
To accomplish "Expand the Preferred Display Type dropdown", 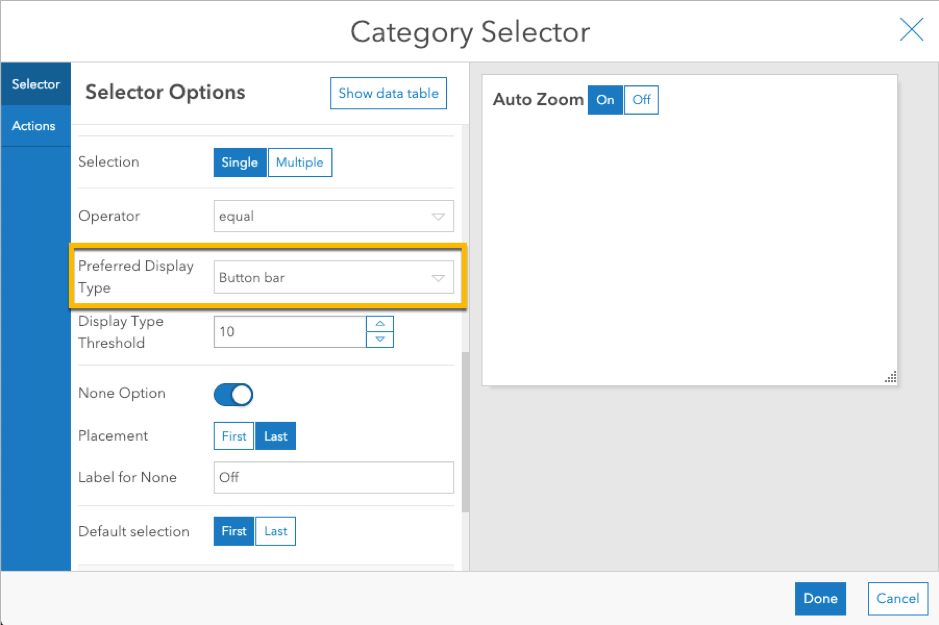I will 334,278.
